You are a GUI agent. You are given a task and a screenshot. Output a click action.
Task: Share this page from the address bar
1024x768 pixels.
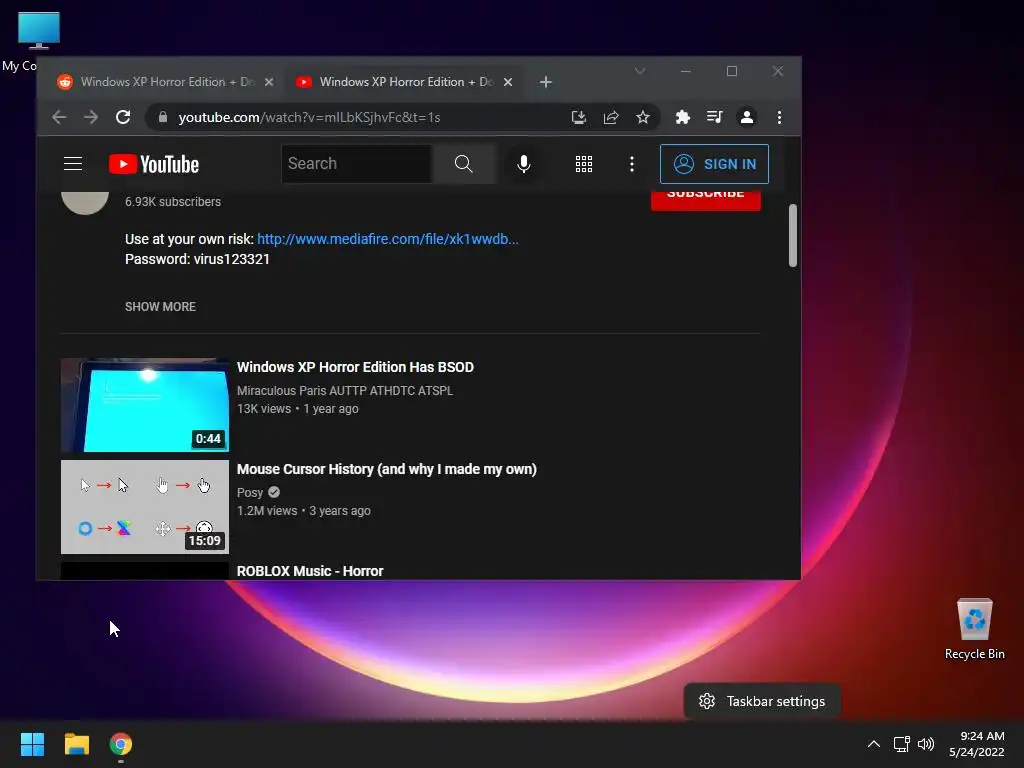click(x=611, y=117)
